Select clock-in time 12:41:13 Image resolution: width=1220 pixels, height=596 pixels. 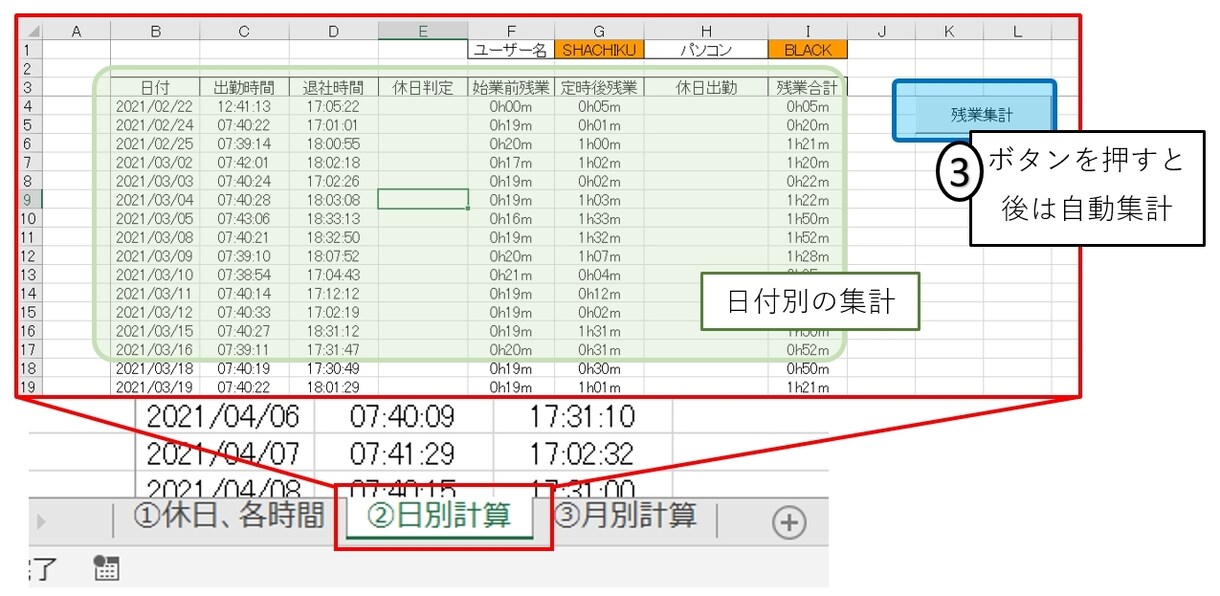point(244,106)
